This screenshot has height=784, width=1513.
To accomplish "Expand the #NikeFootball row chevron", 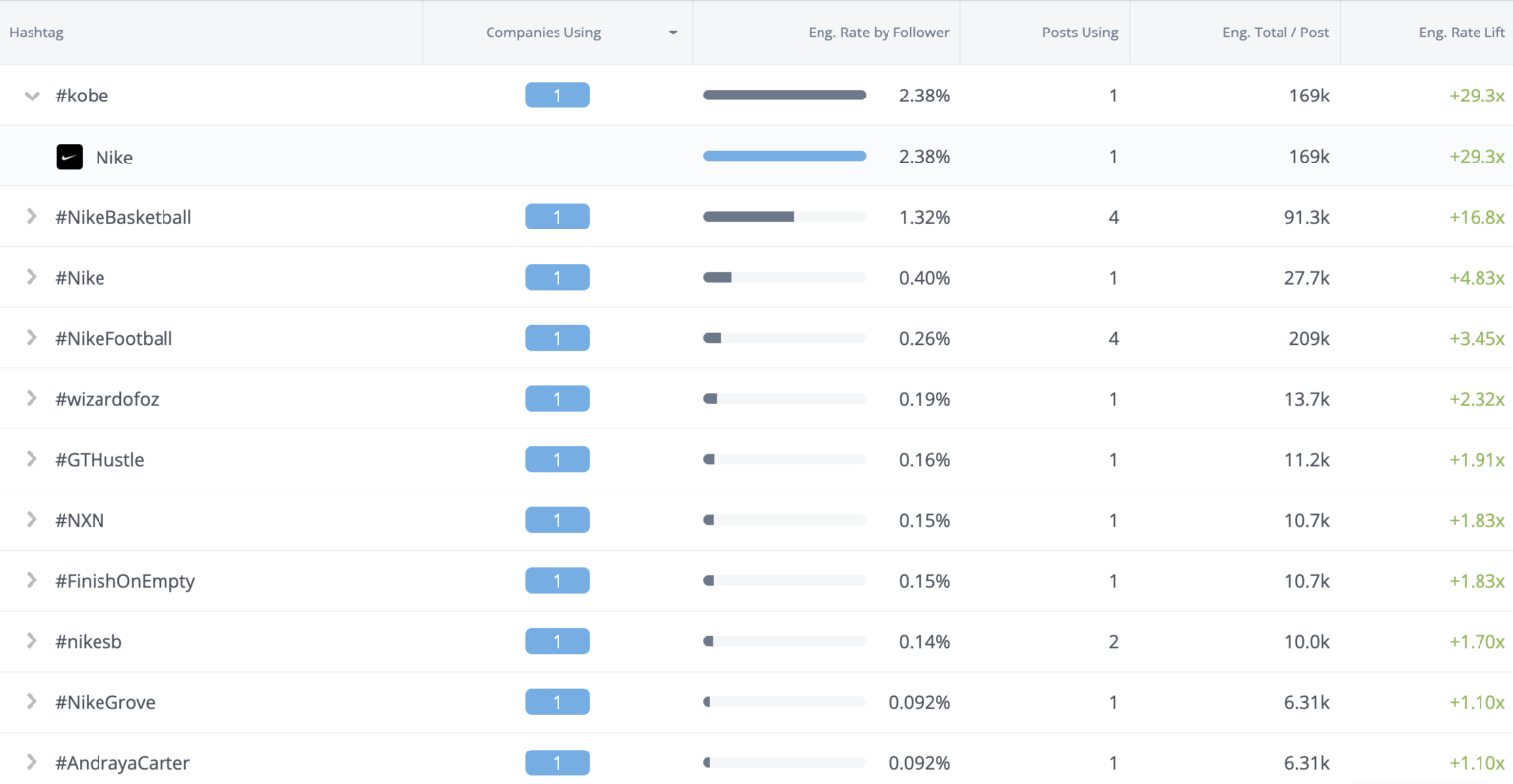I will 32,338.
